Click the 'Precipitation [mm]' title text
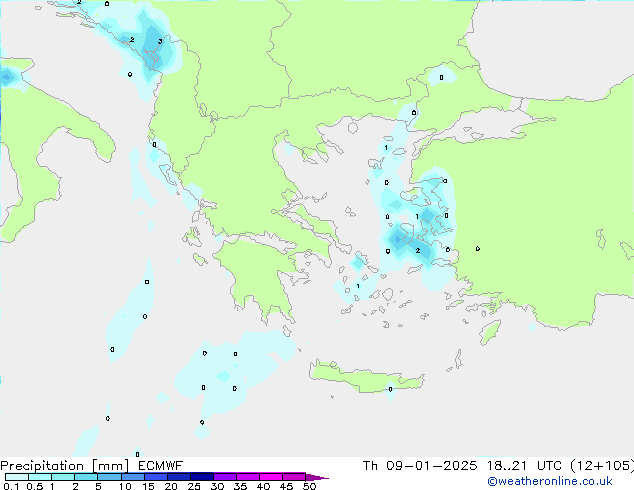This screenshot has height=490, width=634. pyautogui.click(x=65, y=466)
